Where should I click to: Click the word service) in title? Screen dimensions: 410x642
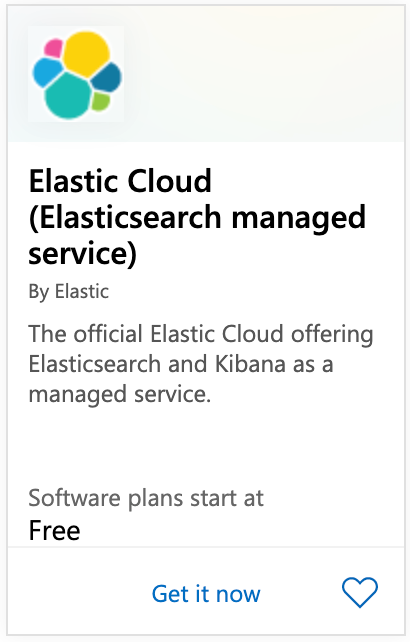tap(82, 253)
